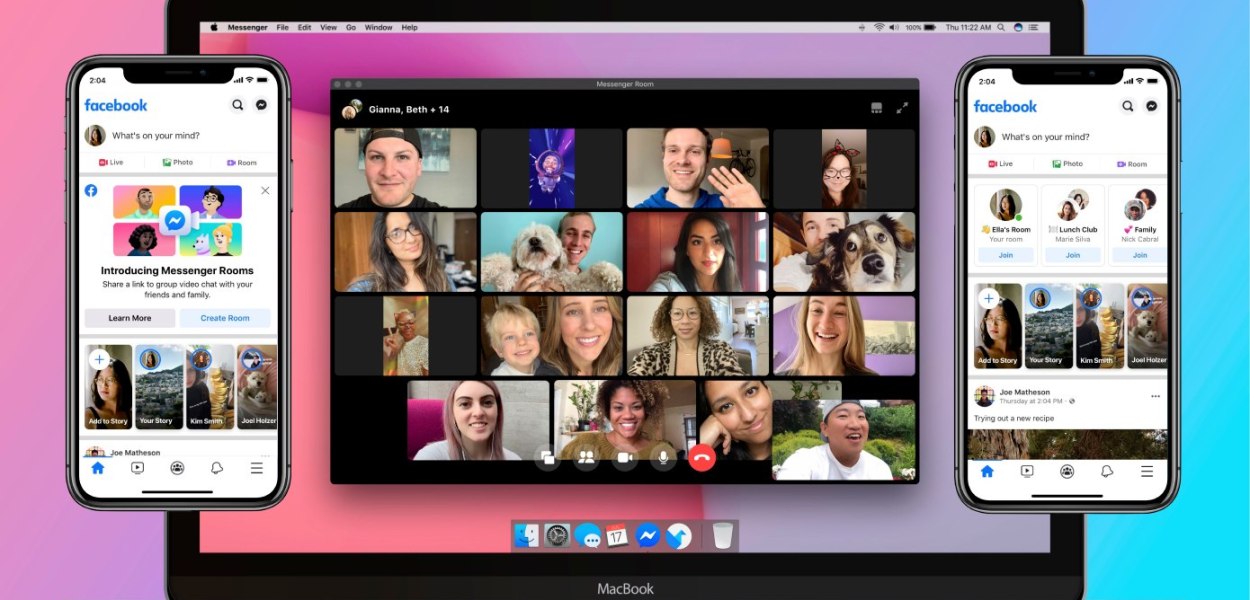Open the Trash in the dock
The image size is (1250, 600).
pos(723,536)
